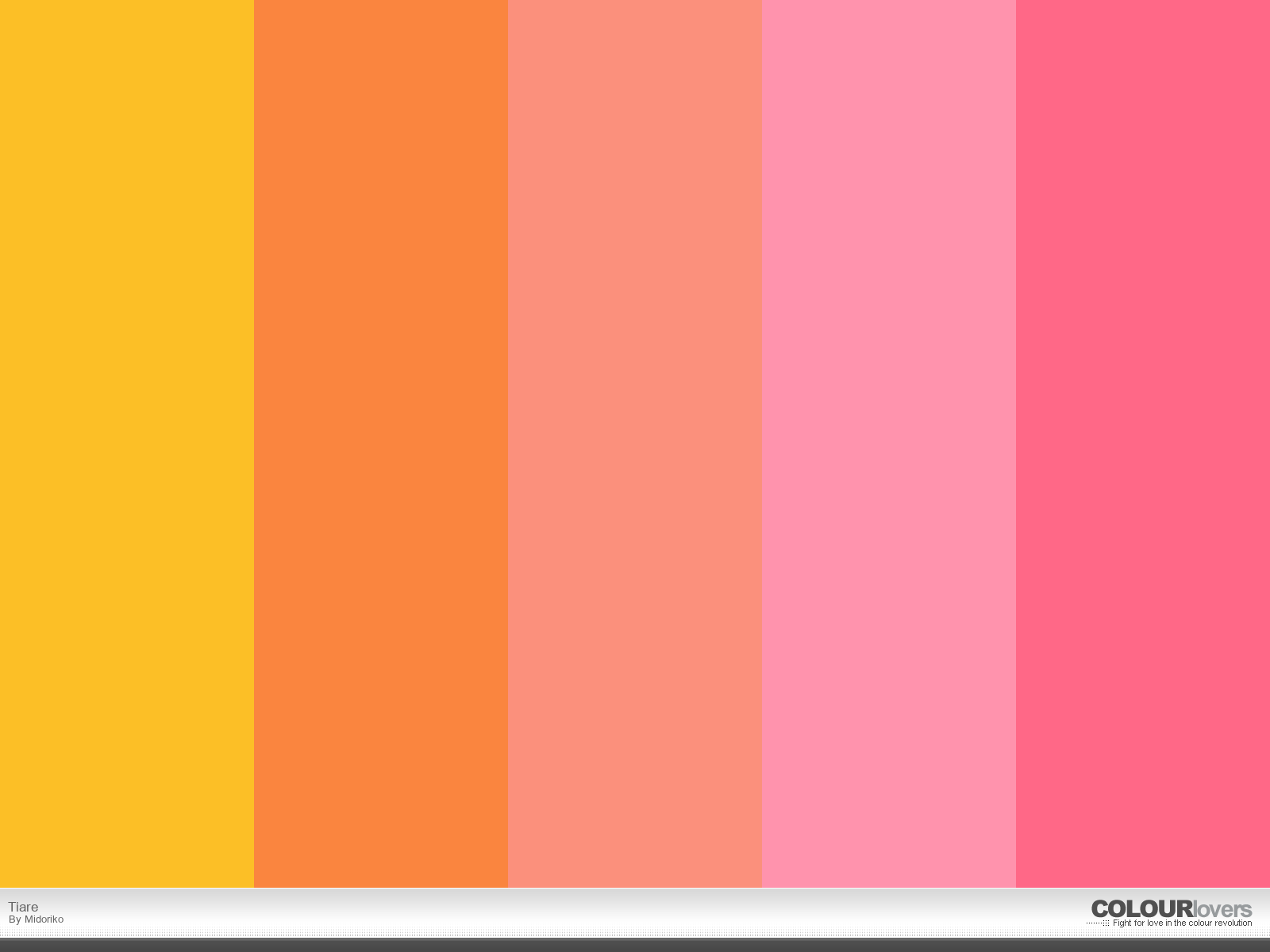Click the author text 'By Midoriko'
The width and height of the screenshot is (1270, 952).
[x=36, y=919]
